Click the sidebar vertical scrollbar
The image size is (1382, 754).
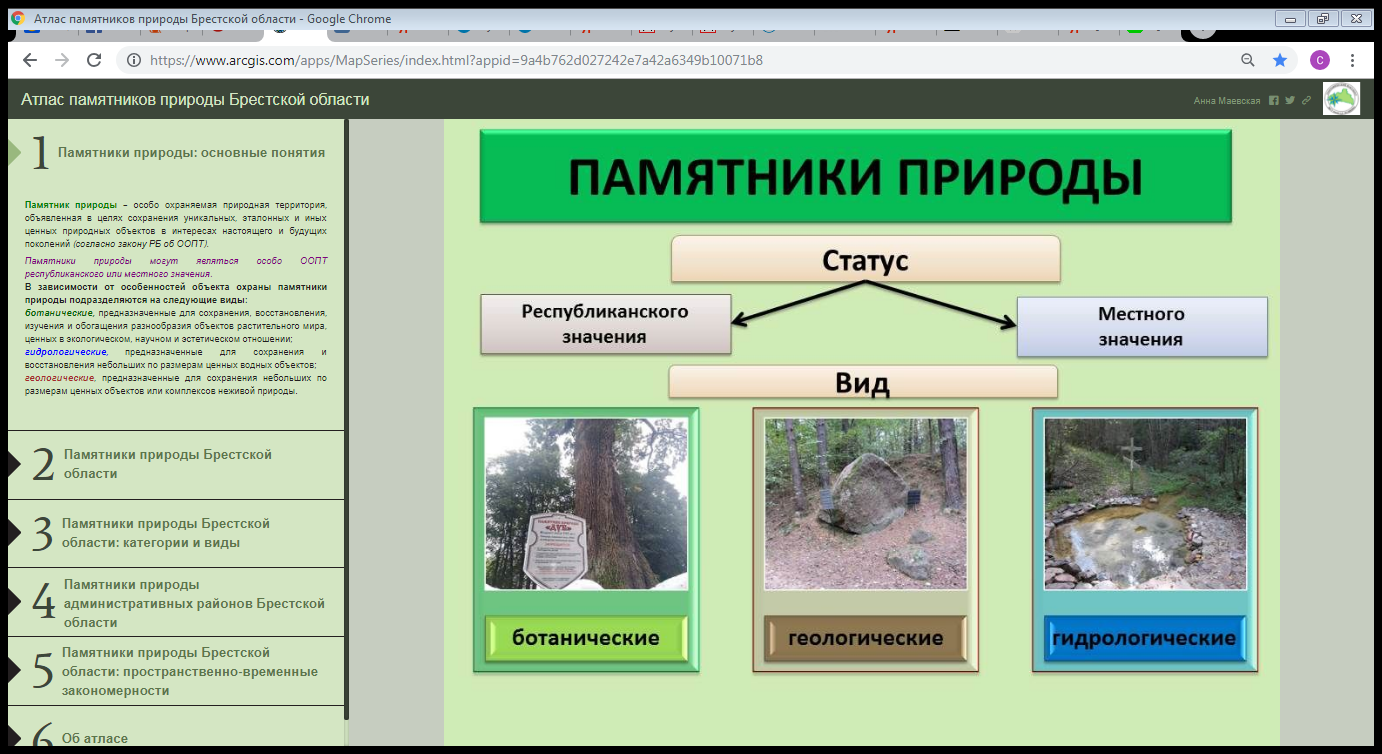coord(347,420)
